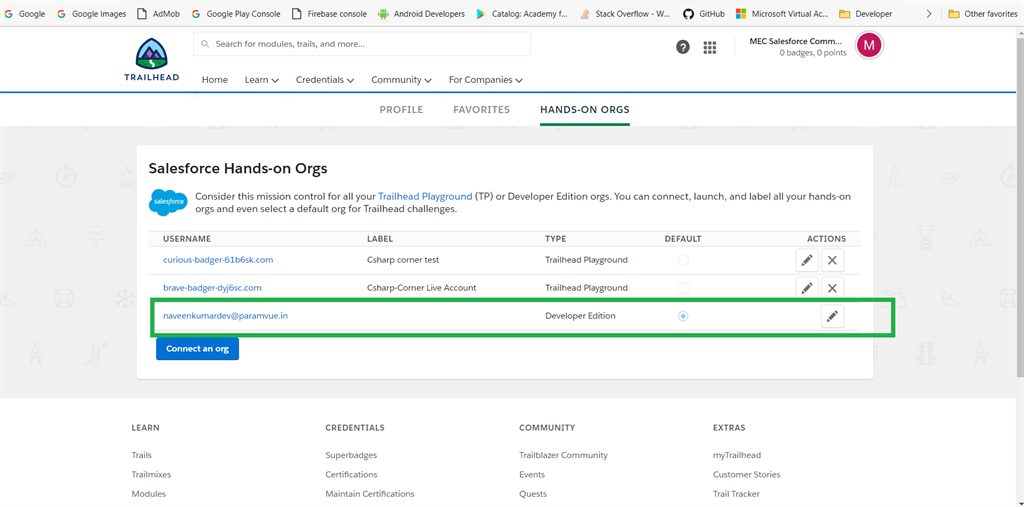1024x507 pixels.
Task: Open the help question mark icon
Action: 683,47
